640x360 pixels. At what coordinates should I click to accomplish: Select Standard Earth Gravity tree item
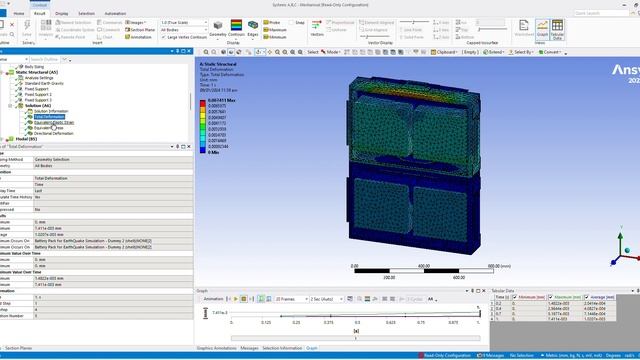(44, 83)
